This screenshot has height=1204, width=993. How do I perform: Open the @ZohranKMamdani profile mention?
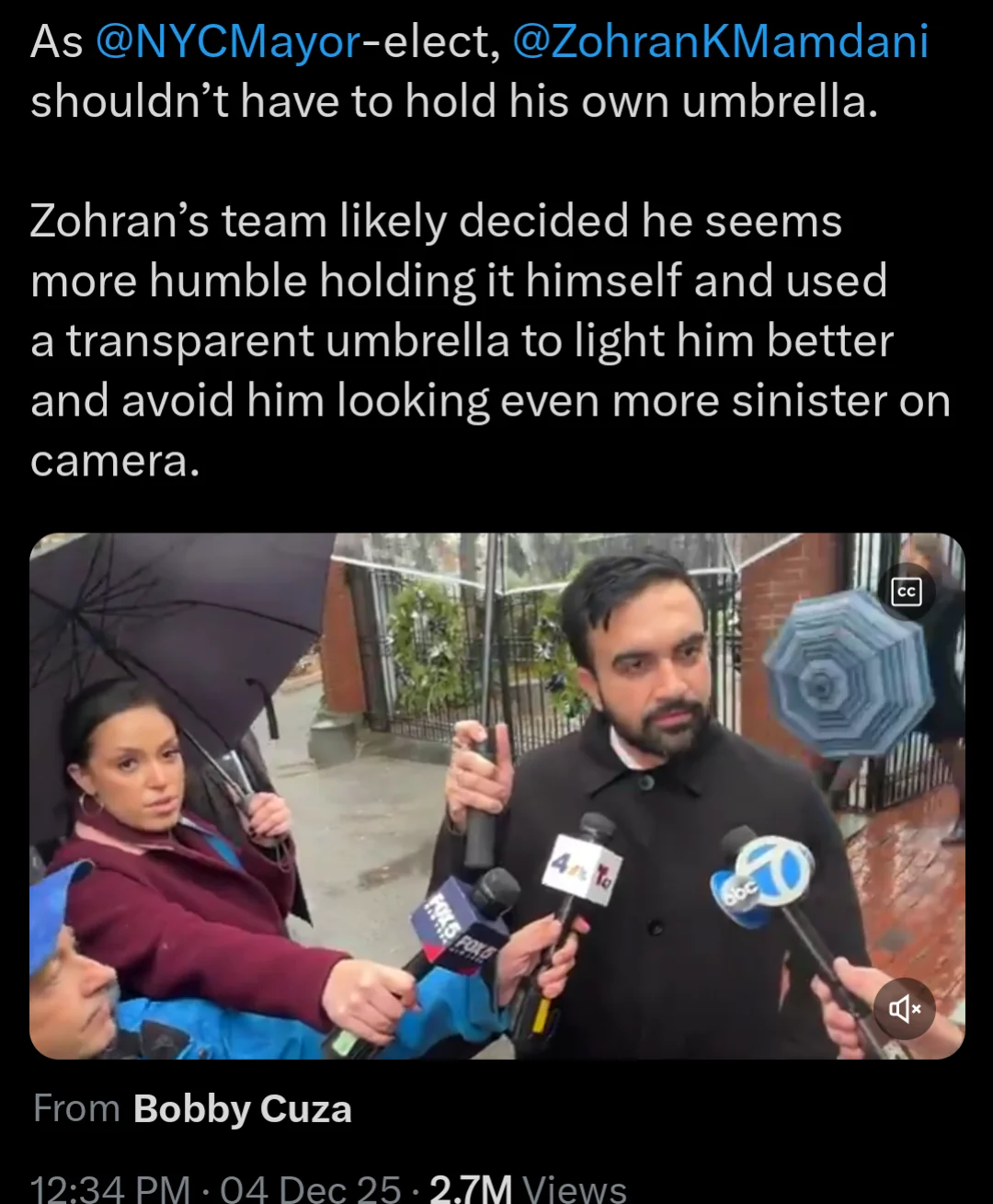click(x=720, y=41)
